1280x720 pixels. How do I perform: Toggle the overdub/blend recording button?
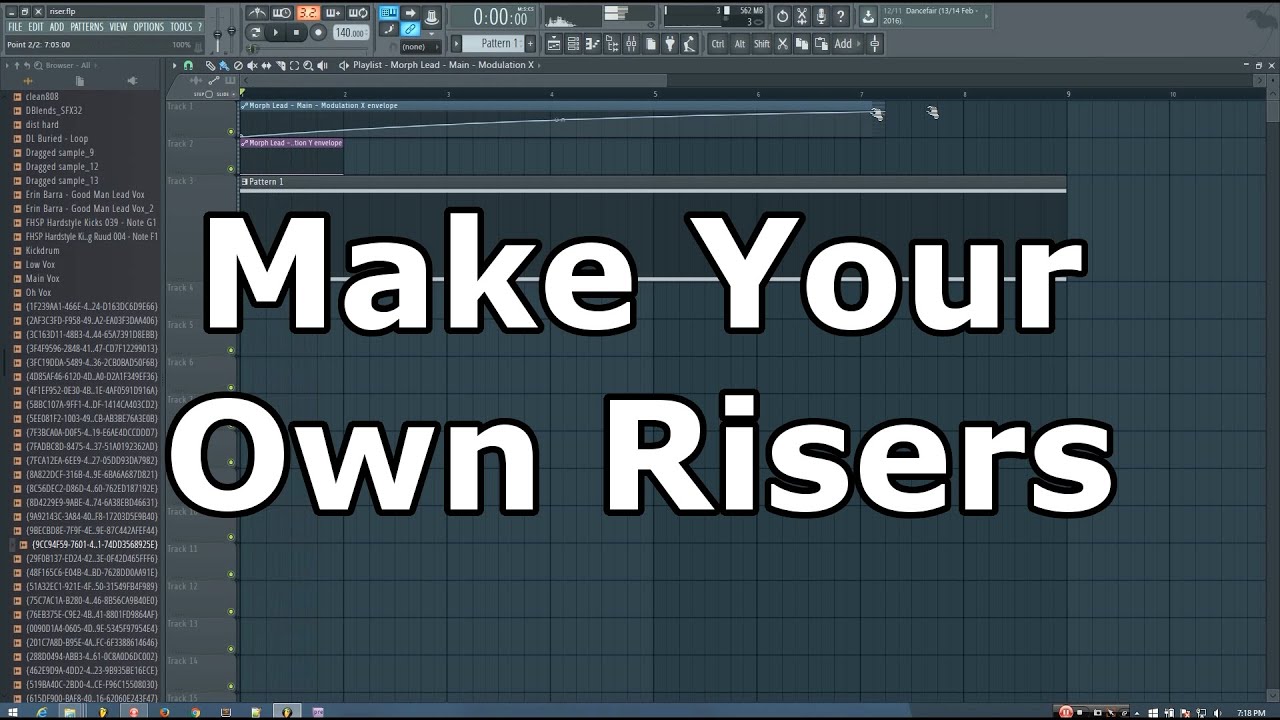(x=333, y=13)
